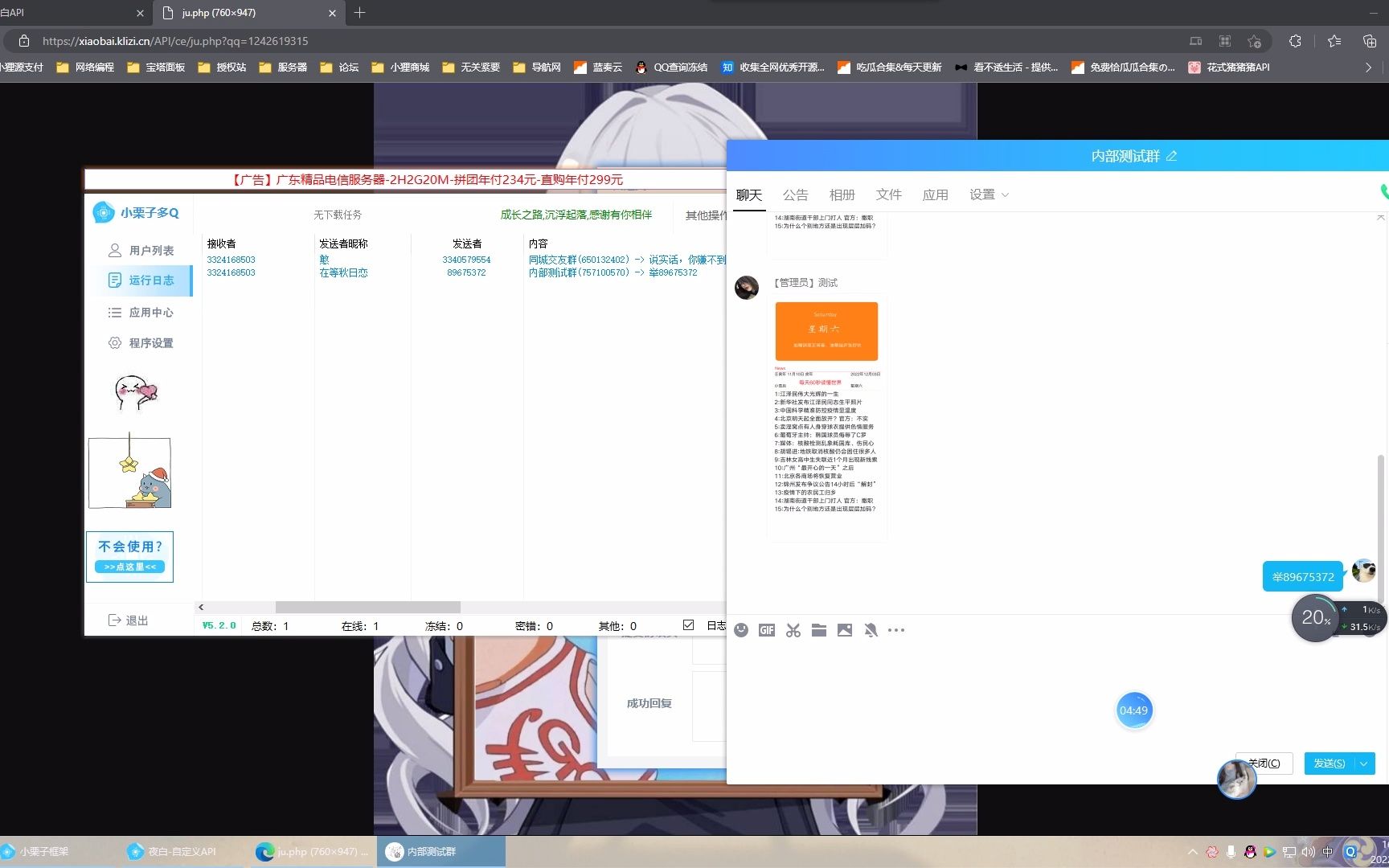Screen dimensions: 1389x868
Task: Click 内部测试群 taskbar button
Action: pyautogui.click(x=441, y=852)
